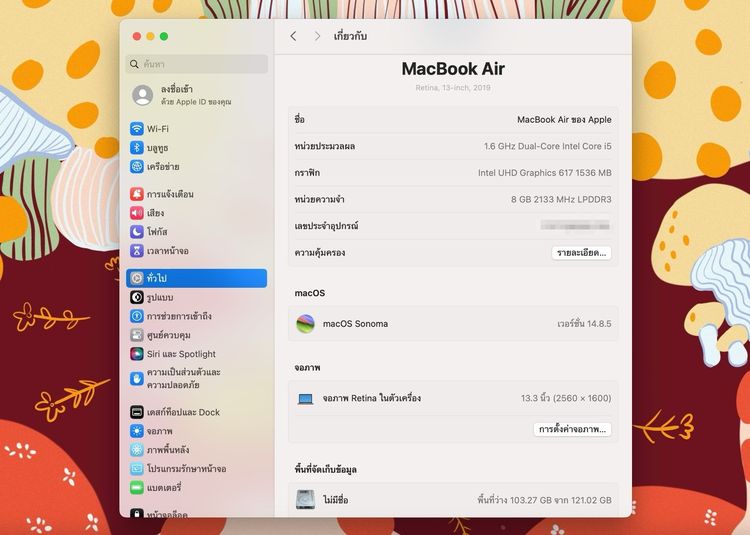Click the name value MacBook Air ของ Apple
The height and width of the screenshot is (535, 750).
[x=564, y=120]
